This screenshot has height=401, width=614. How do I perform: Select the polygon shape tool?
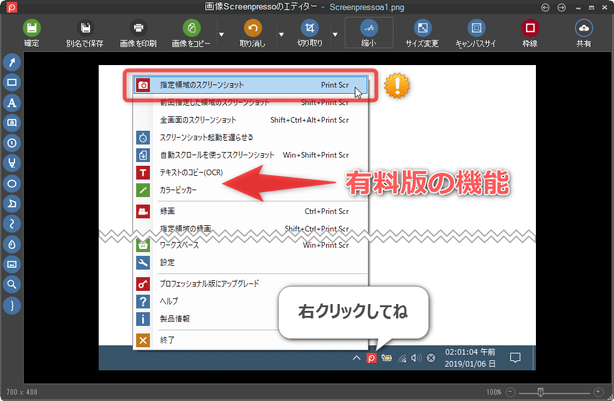click(12, 203)
